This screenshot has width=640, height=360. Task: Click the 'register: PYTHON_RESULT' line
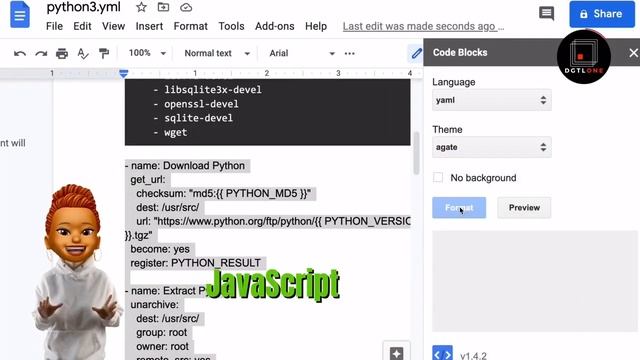[196, 263]
